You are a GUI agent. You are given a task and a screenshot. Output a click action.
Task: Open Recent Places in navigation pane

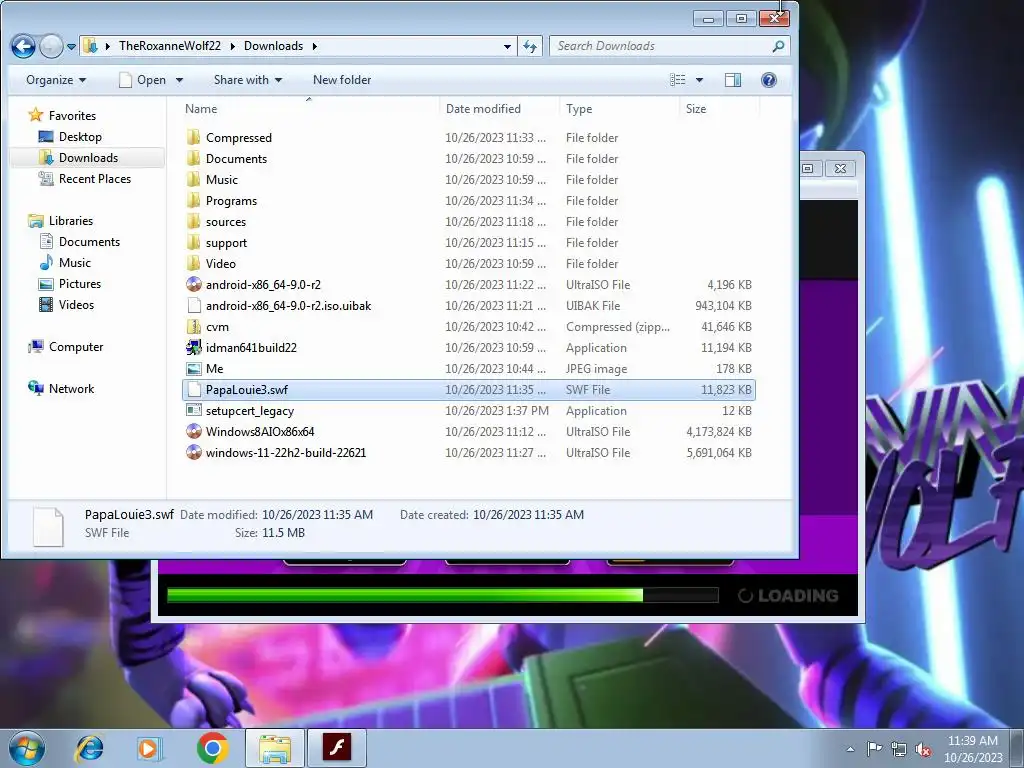coord(85,179)
